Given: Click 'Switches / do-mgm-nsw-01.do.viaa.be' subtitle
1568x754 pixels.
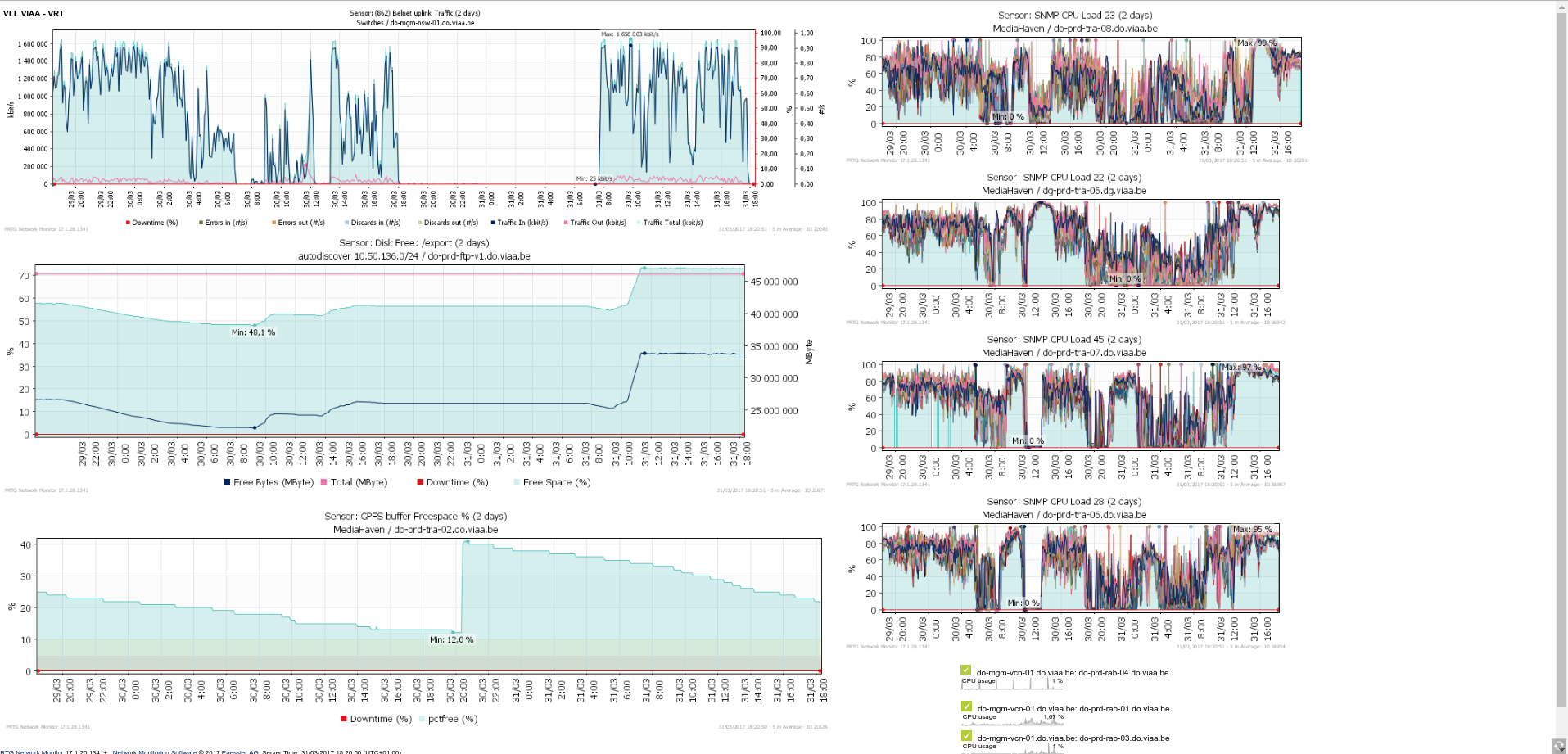Looking at the screenshot, I should click(415, 23).
